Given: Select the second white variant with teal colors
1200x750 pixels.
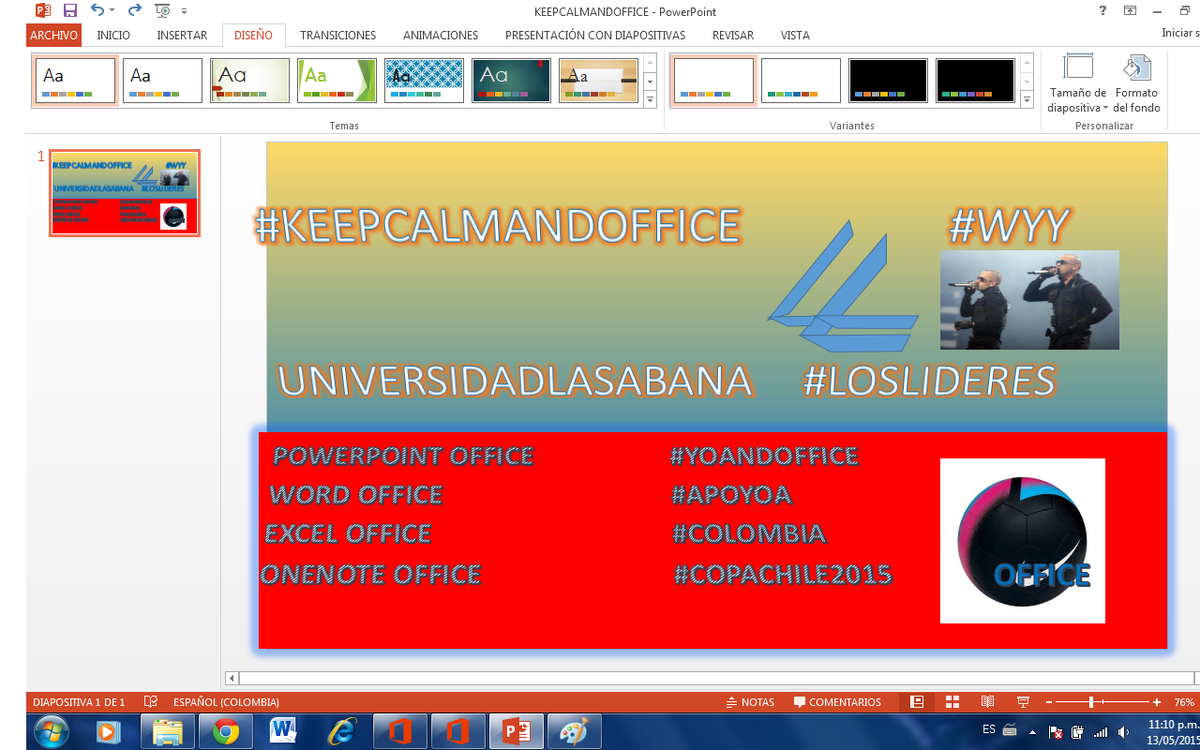Looking at the screenshot, I should coord(801,80).
